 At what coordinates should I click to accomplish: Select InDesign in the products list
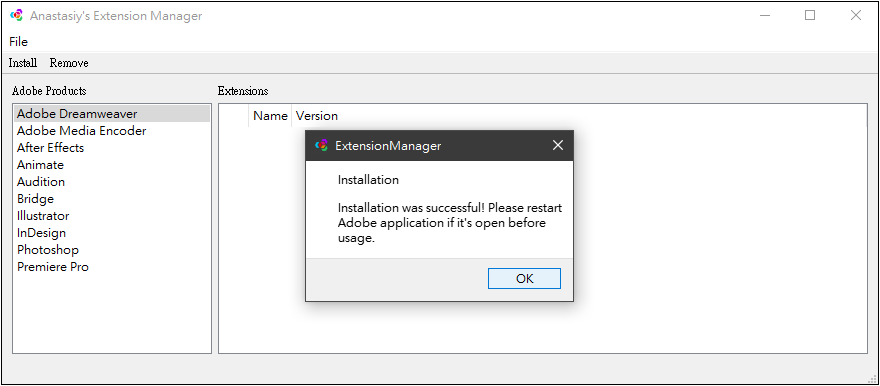(x=112, y=233)
